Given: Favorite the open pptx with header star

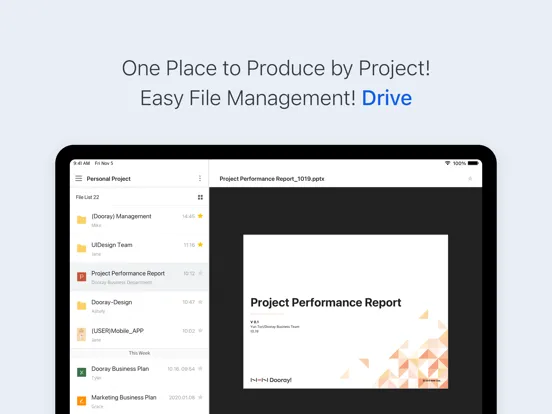Looking at the screenshot, I should click(x=470, y=179).
